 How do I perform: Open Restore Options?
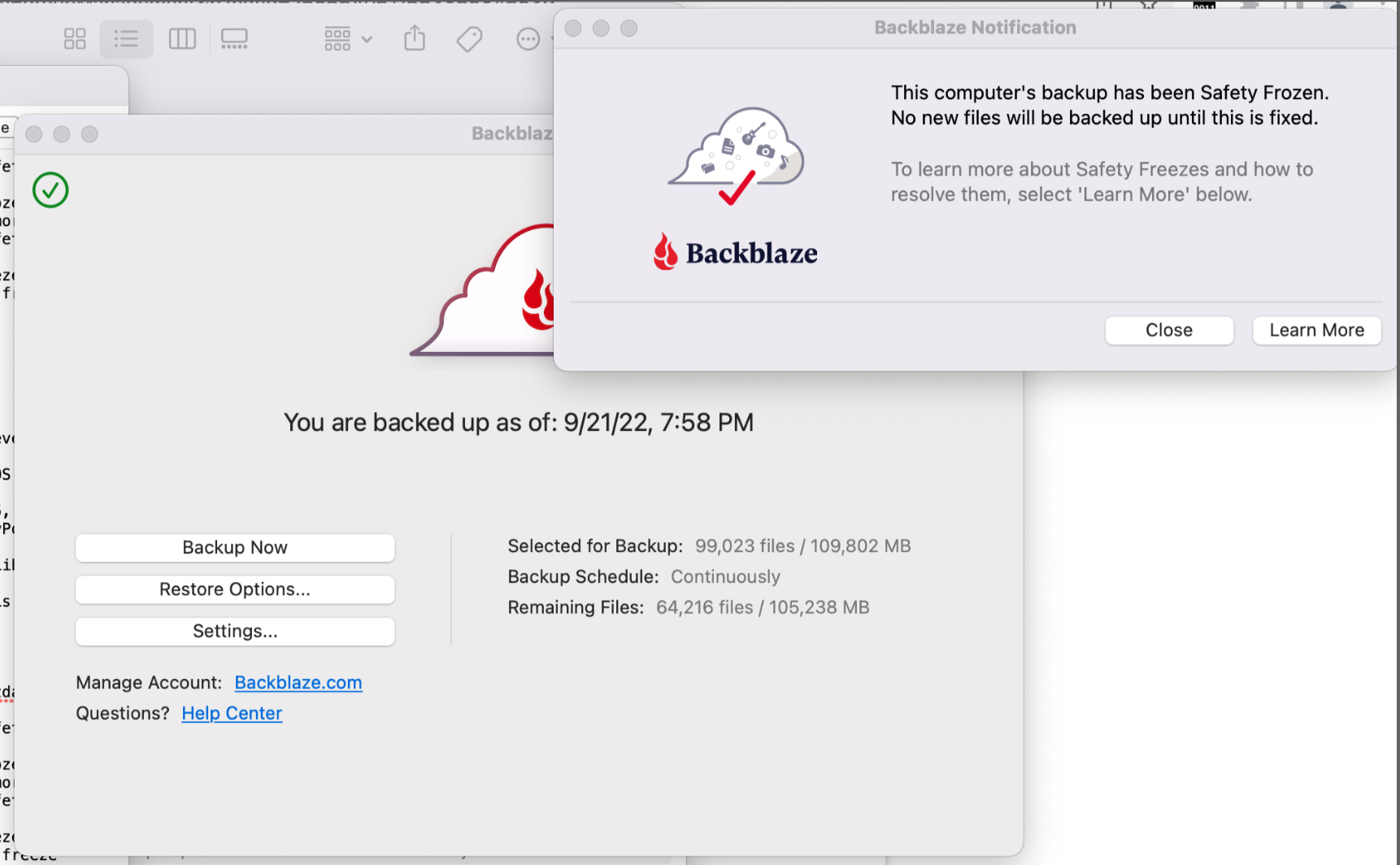click(235, 589)
